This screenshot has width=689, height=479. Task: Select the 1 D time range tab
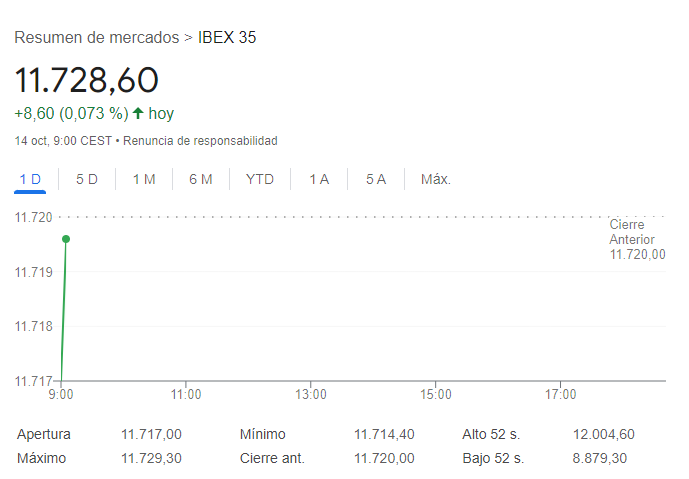coord(30,179)
